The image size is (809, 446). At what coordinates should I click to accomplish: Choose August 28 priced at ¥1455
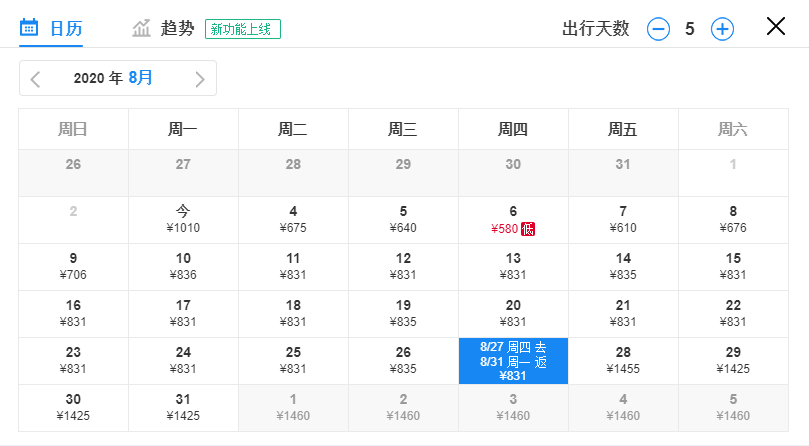(x=623, y=360)
